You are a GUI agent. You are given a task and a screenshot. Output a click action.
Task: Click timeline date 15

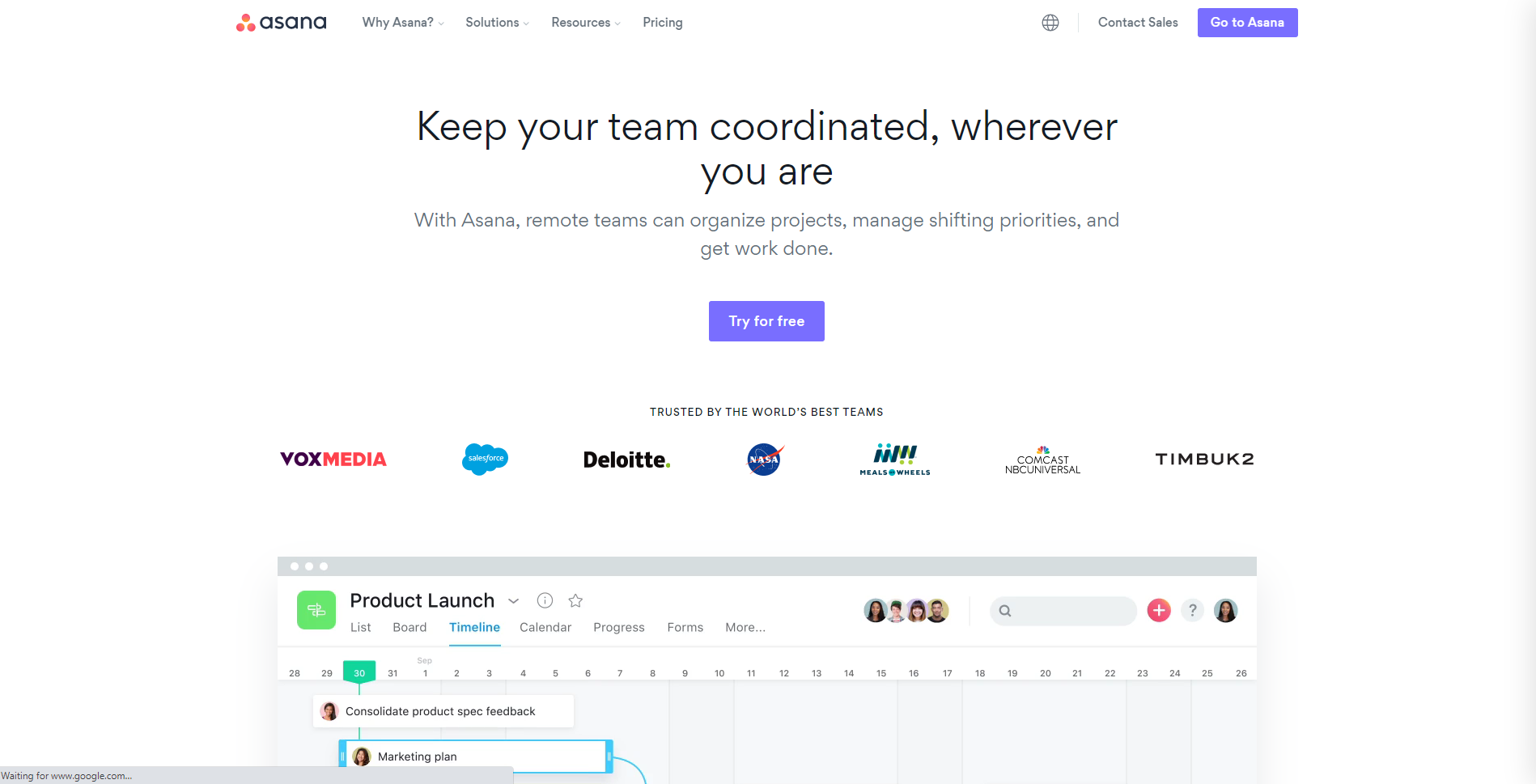point(881,673)
